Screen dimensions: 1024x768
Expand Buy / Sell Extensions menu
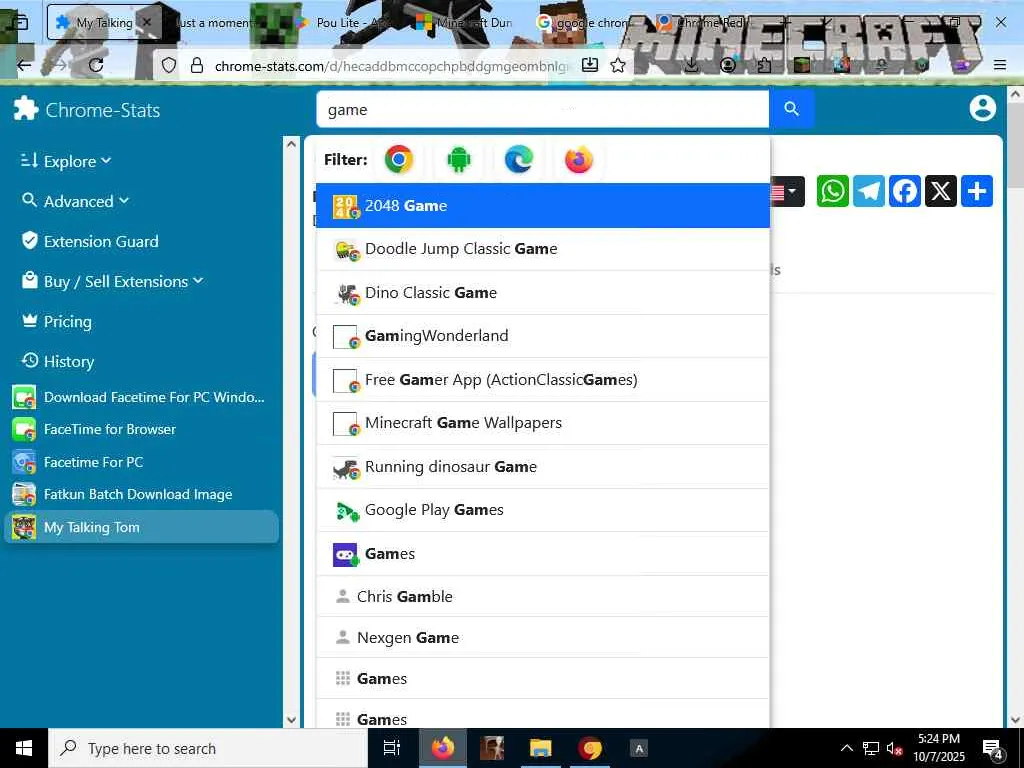[112, 281]
